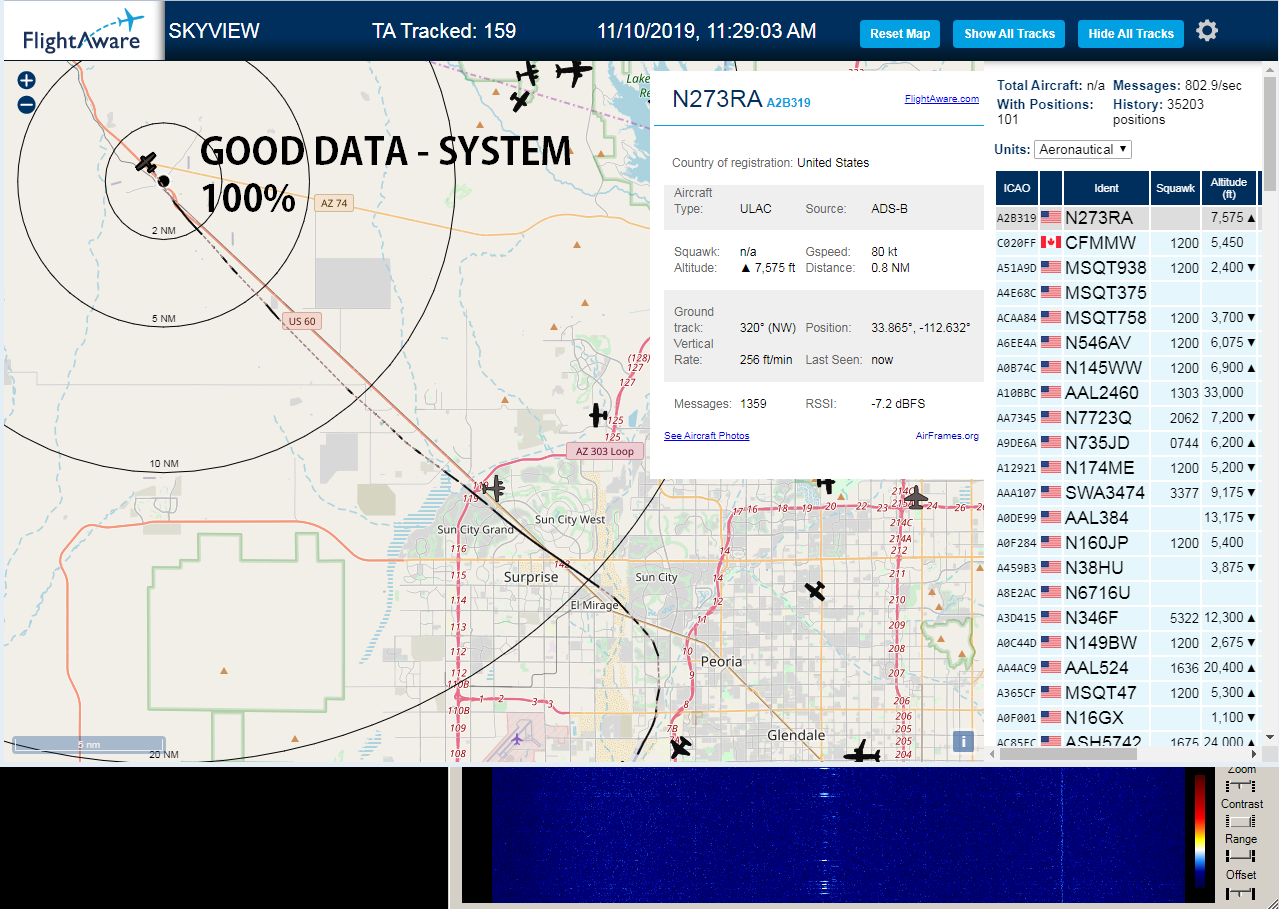1279x909 pixels.
Task: Select the aircraft icon near AZ 303 Loop label
Action: coord(598,414)
